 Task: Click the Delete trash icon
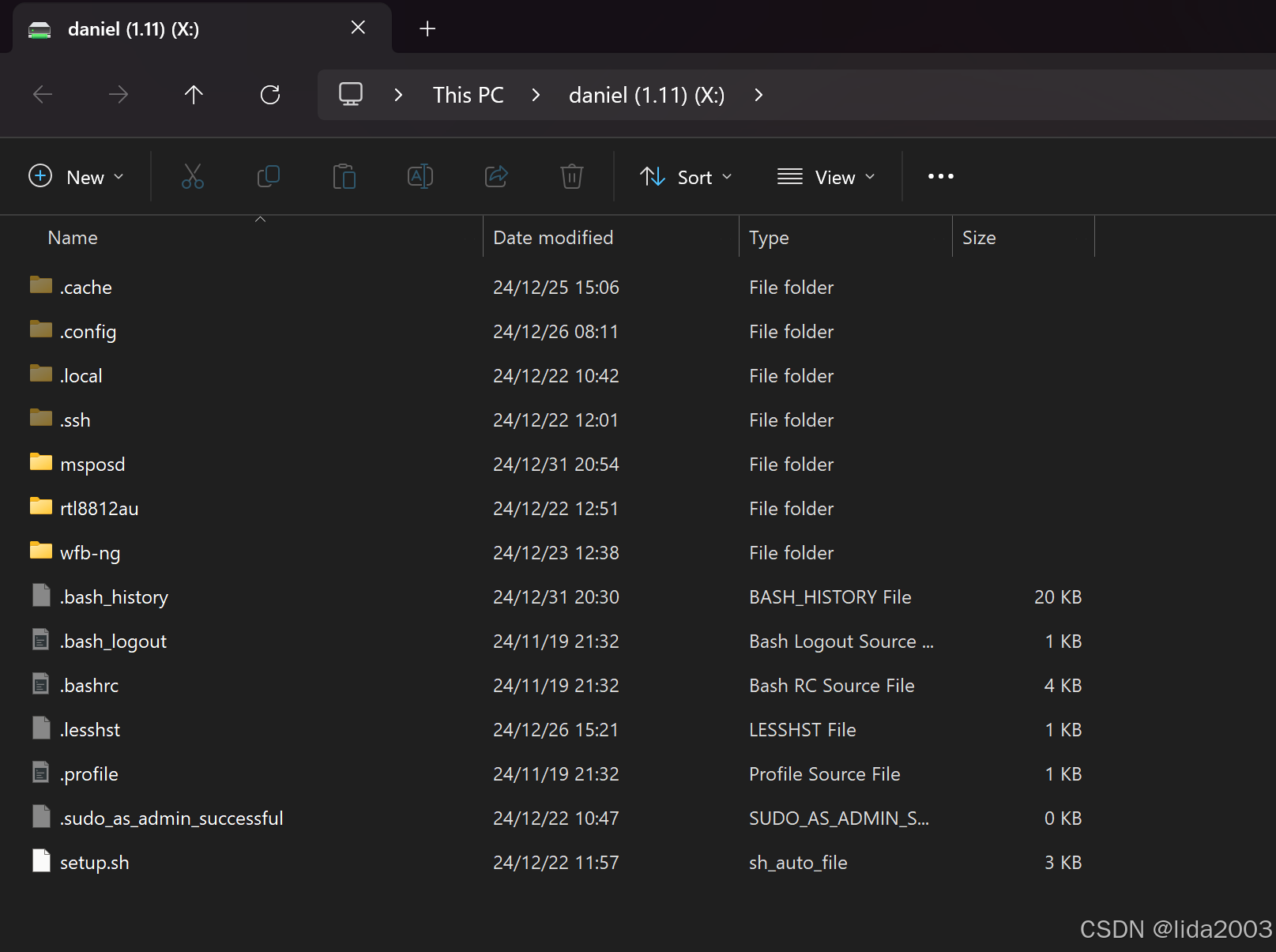pos(572,176)
